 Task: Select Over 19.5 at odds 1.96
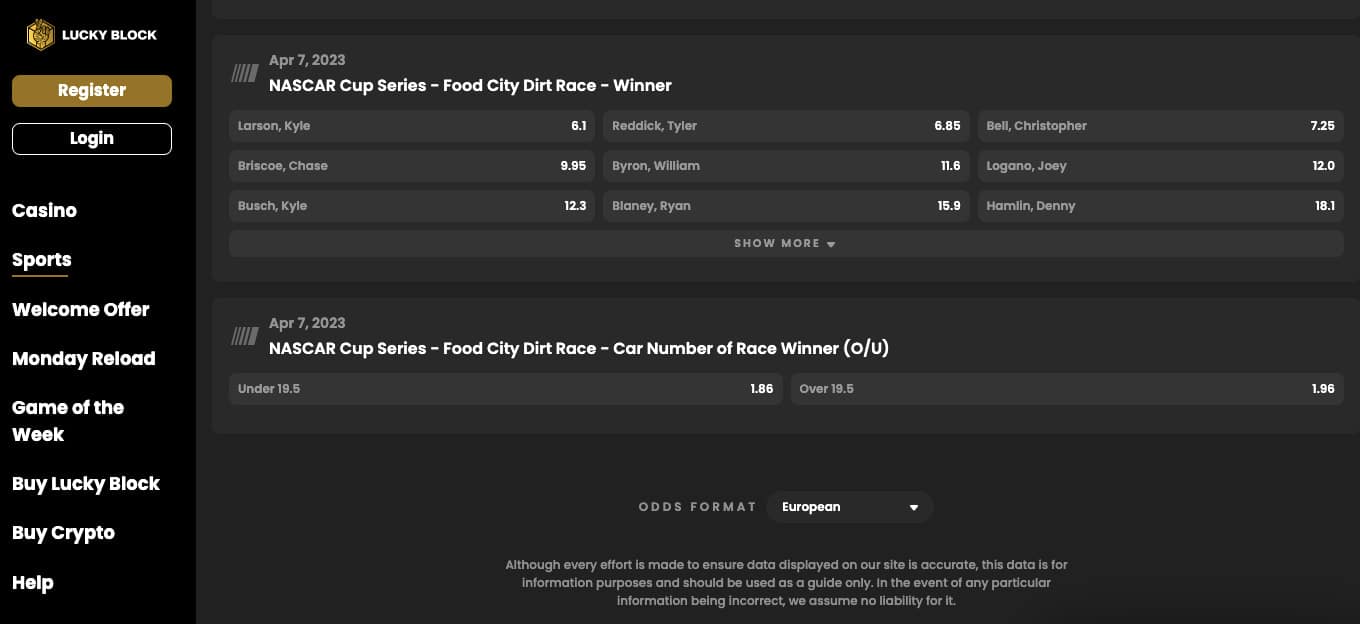(x=1067, y=389)
